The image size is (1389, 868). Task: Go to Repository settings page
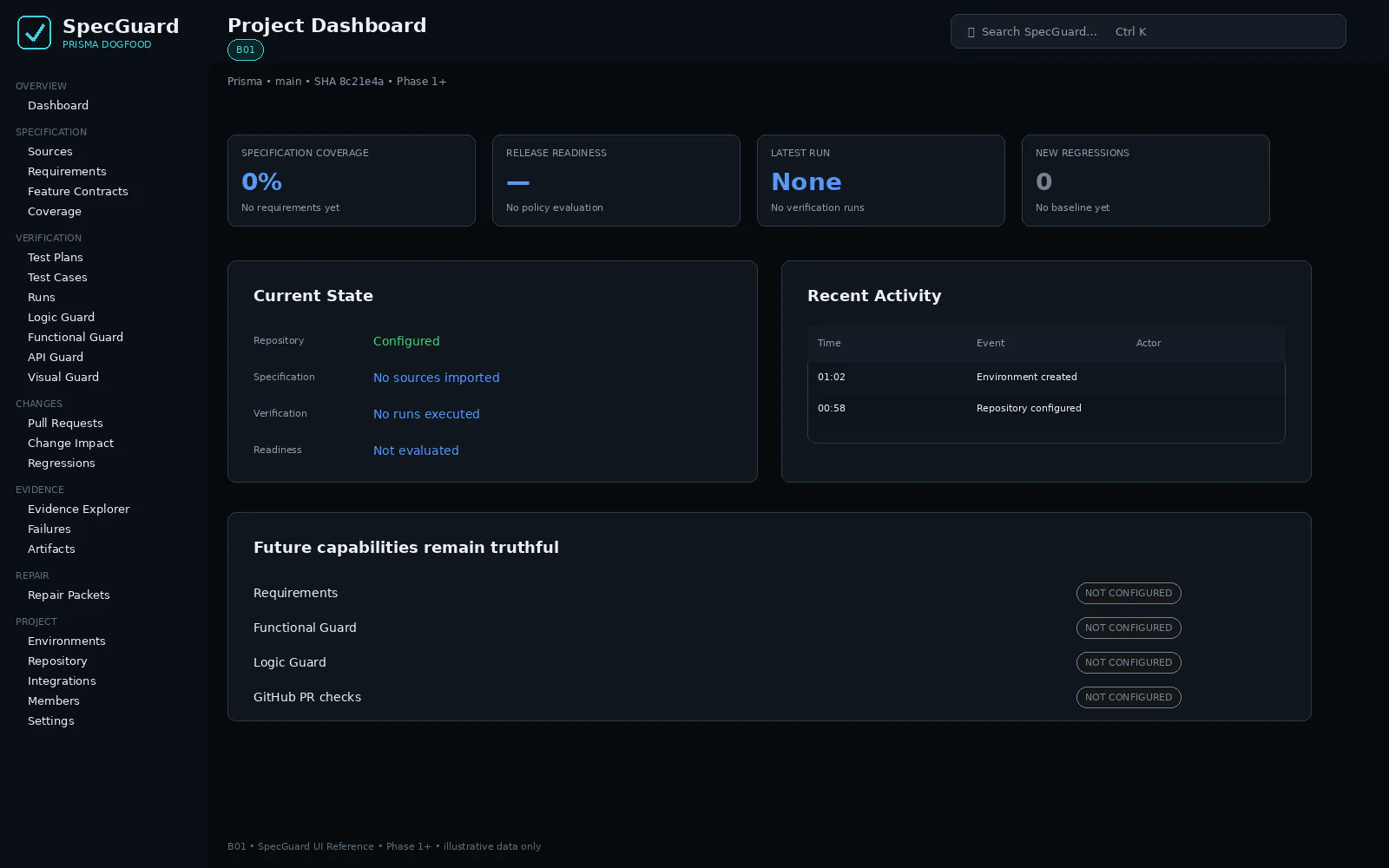pyautogui.click(x=57, y=661)
